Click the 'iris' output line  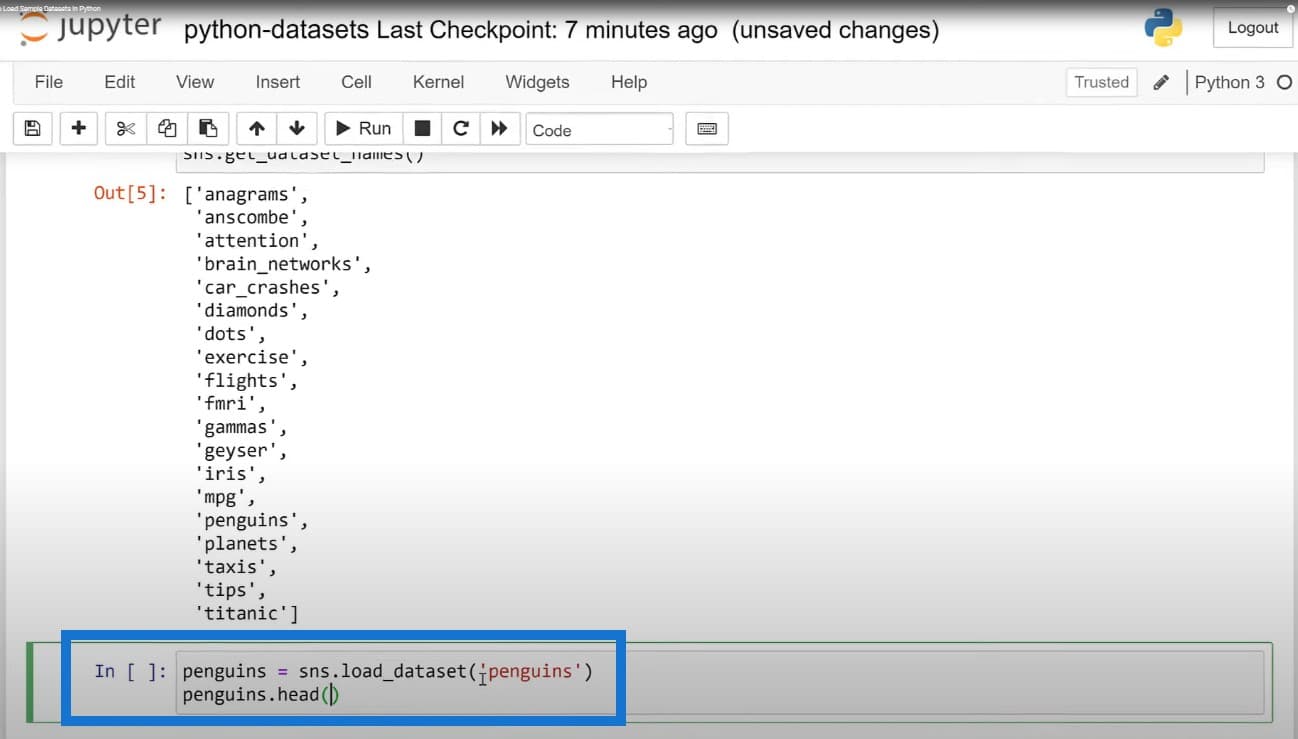point(230,473)
